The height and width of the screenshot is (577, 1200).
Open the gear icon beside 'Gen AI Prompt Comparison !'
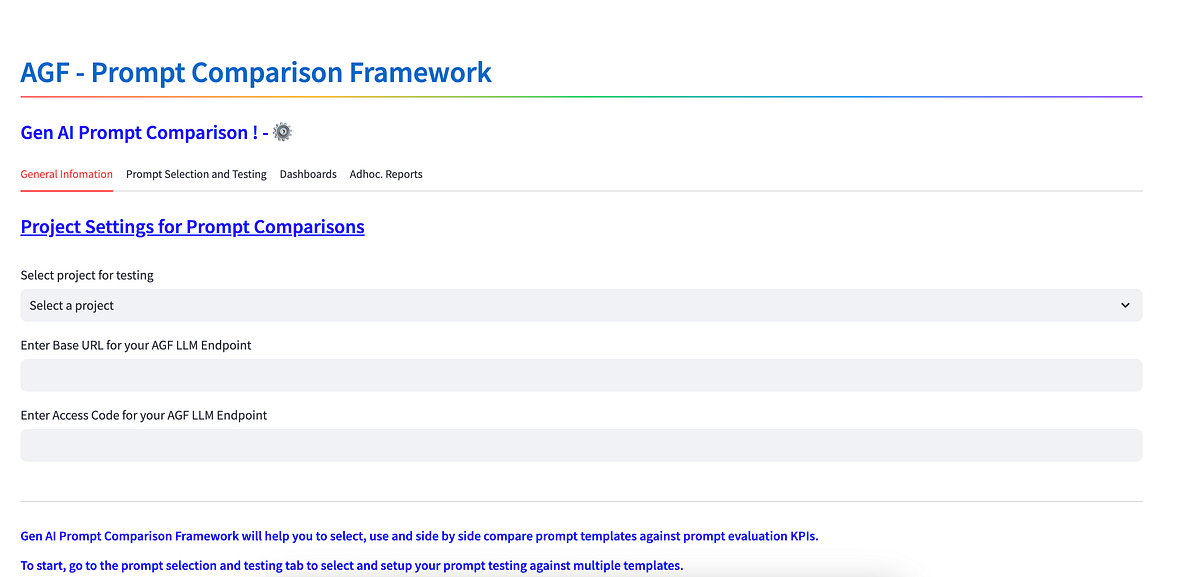tap(281, 131)
